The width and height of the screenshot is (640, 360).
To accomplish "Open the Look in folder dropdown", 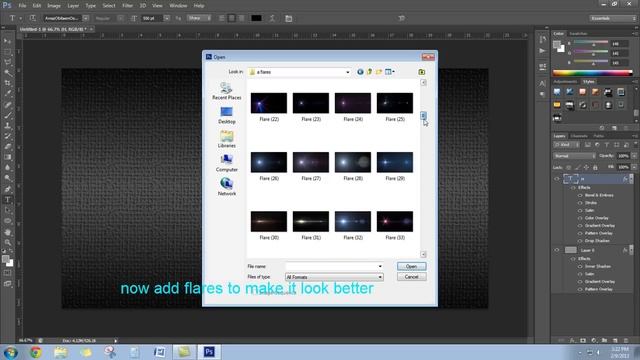I will [348, 72].
